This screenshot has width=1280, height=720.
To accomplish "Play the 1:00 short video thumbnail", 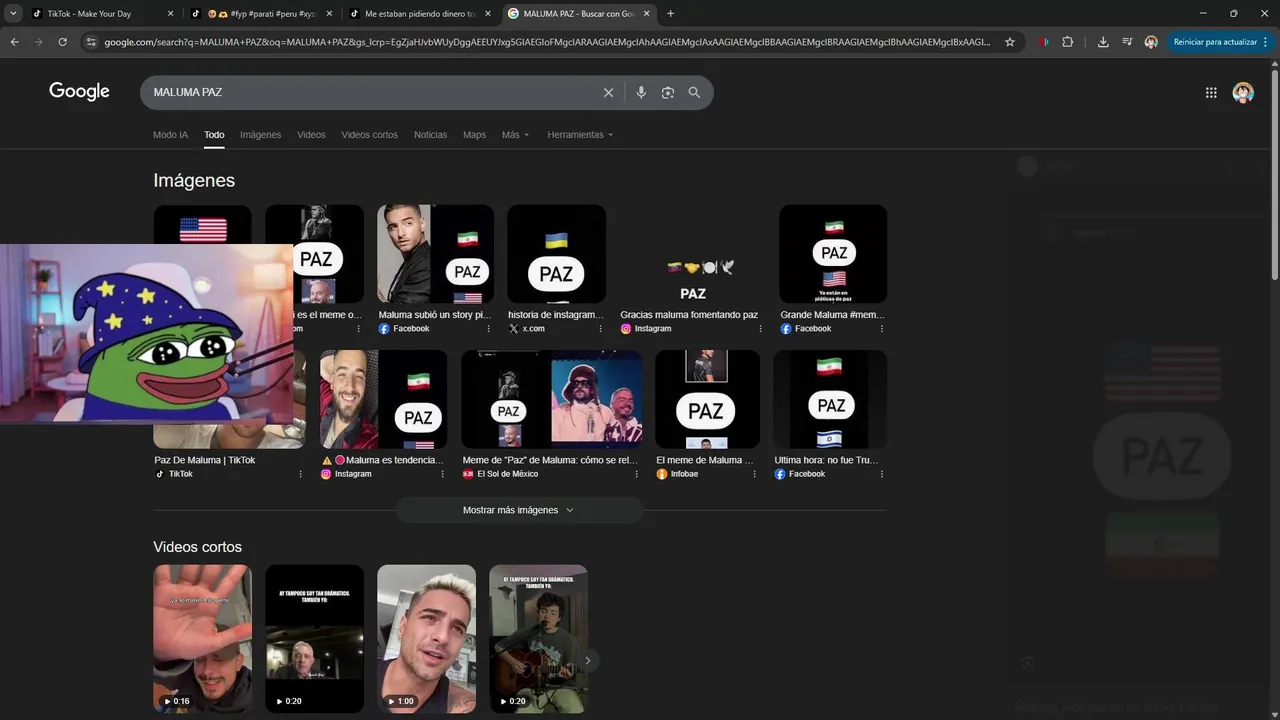I will [x=426, y=639].
